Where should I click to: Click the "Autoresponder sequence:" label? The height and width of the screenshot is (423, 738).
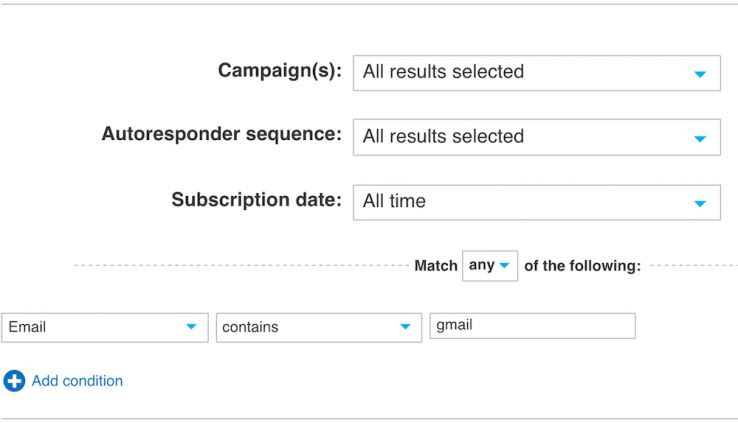click(221, 134)
